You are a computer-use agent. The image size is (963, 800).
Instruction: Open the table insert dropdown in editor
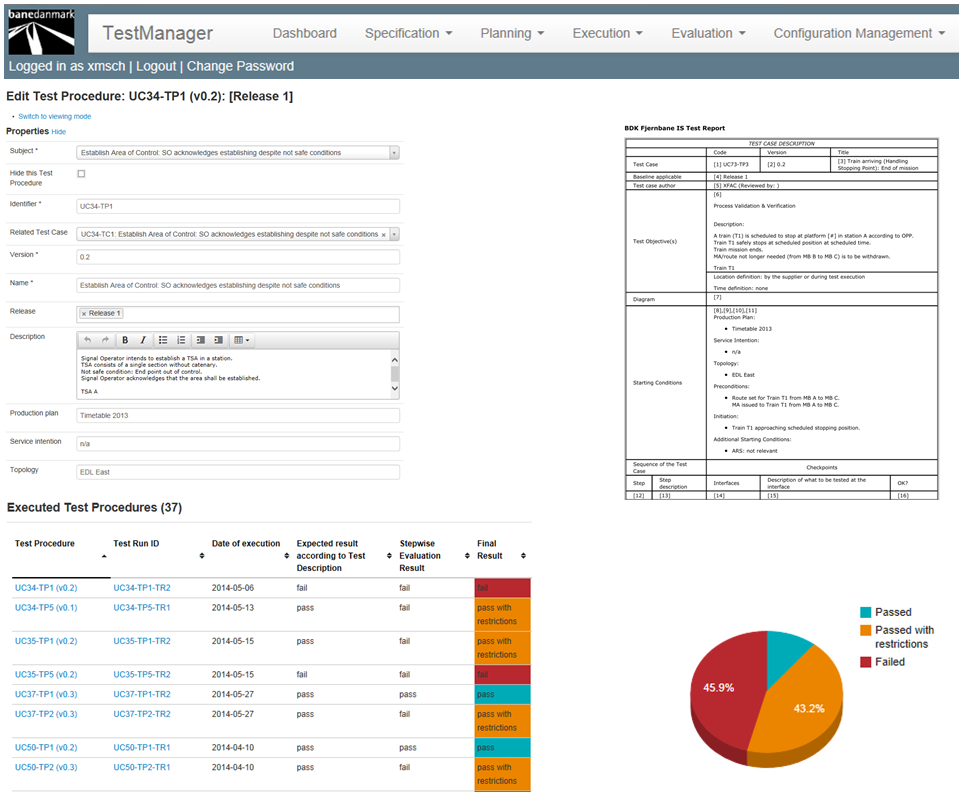[x=241, y=340]
